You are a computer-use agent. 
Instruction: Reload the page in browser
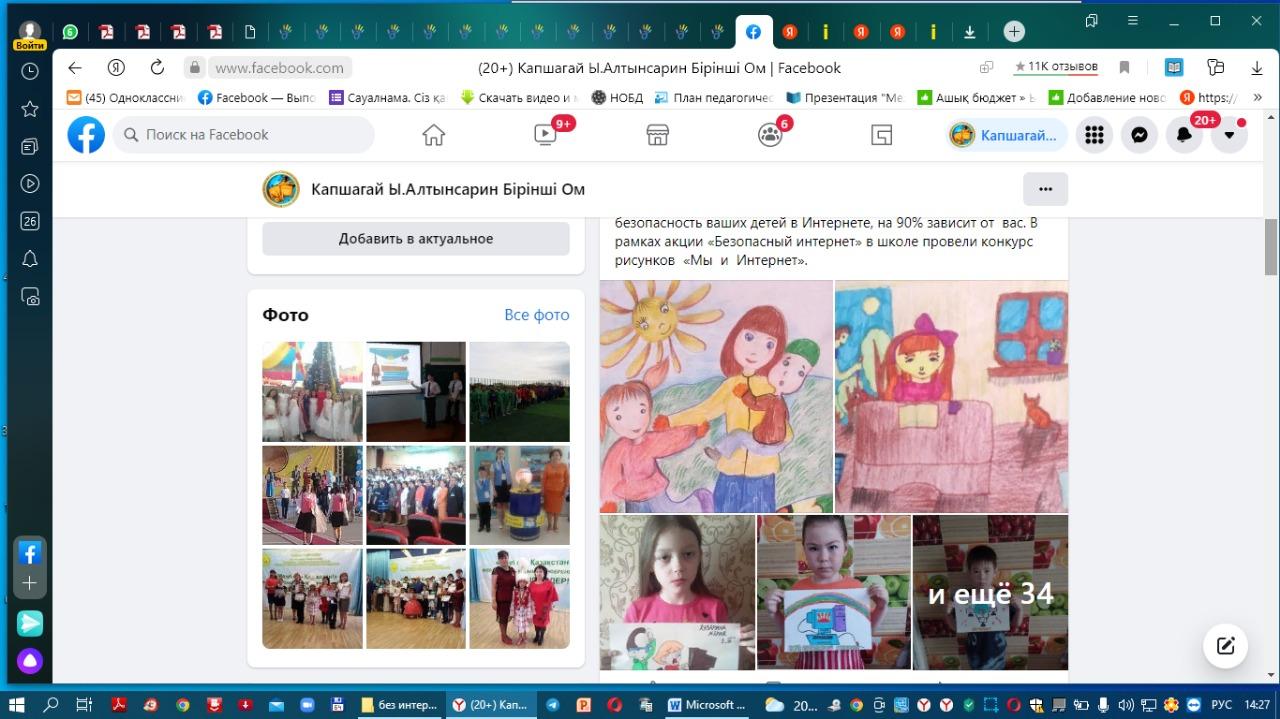157,68
